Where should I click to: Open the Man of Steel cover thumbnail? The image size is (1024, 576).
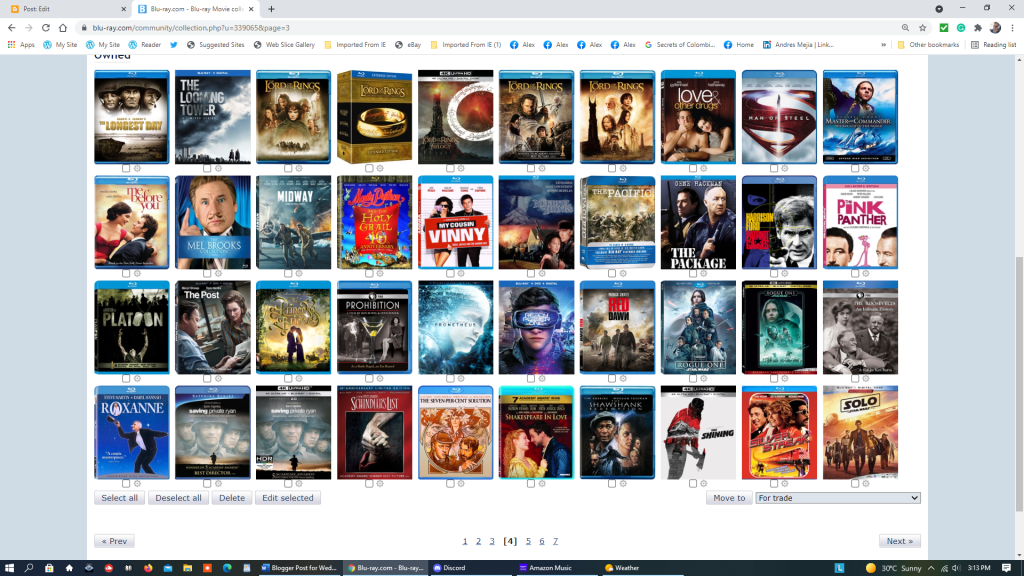(x=779, y=116)
